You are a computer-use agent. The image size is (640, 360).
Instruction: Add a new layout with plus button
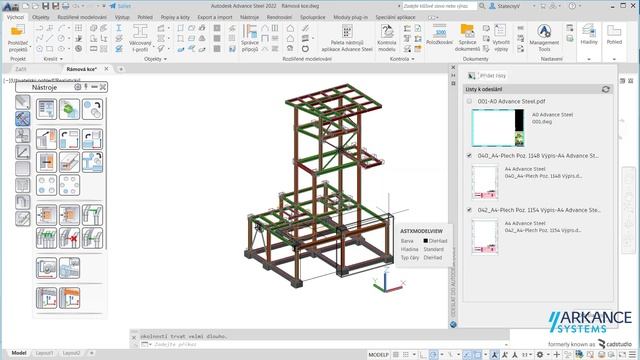91,353
